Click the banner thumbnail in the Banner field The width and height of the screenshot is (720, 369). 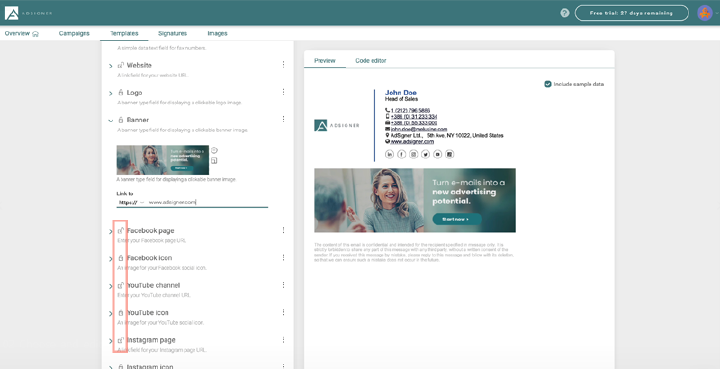163,160
